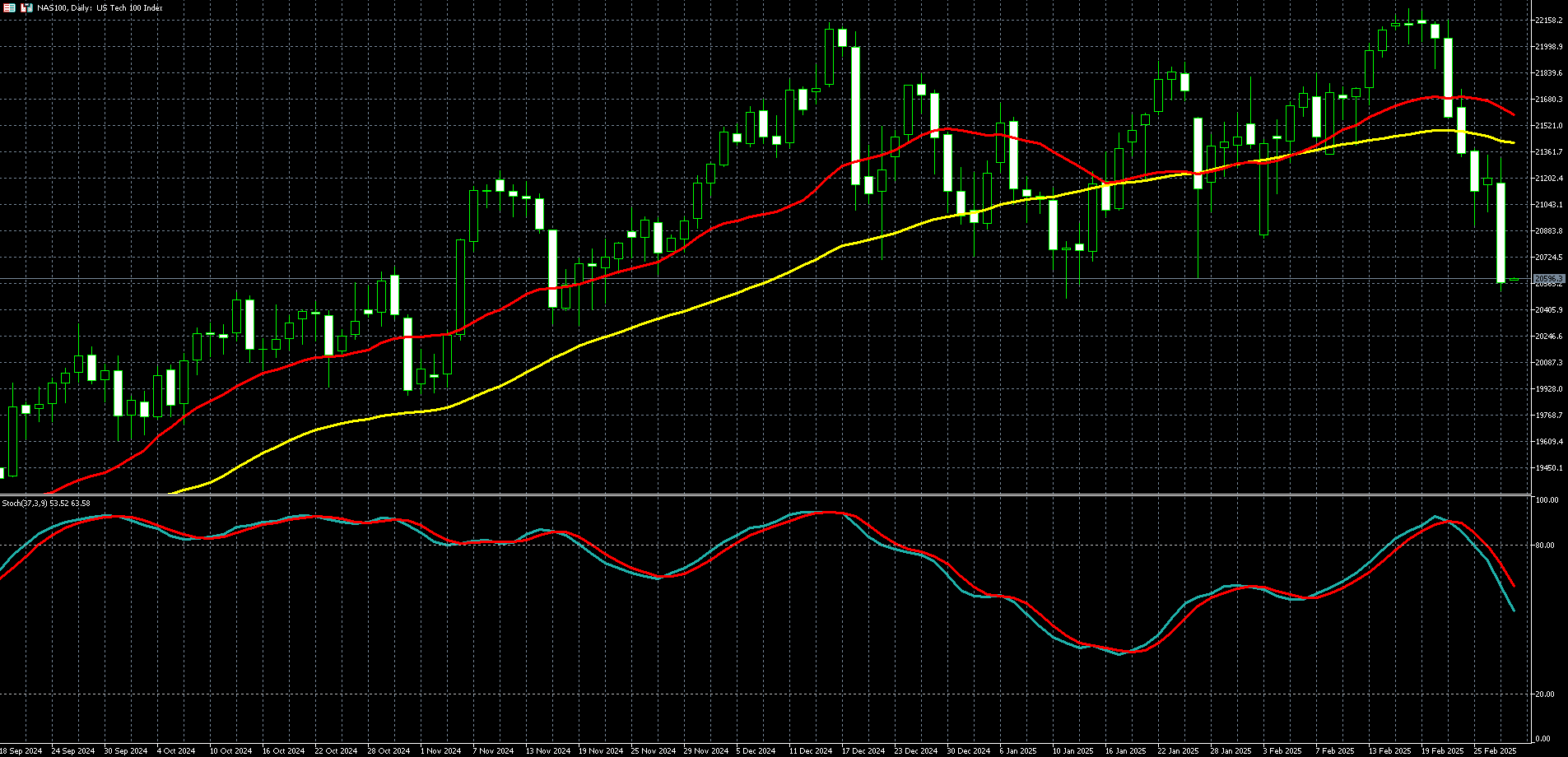This screenshot has width=1568, height=757.
Task: Click the 21521.0 price scale label
Action: pos(1549,126)
